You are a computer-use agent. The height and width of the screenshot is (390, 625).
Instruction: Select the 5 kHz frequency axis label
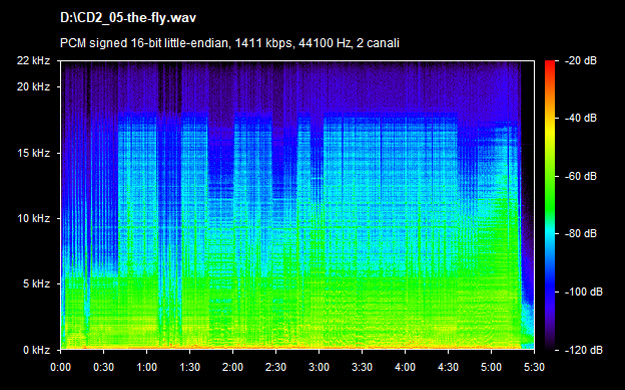[x=37, y=284]
